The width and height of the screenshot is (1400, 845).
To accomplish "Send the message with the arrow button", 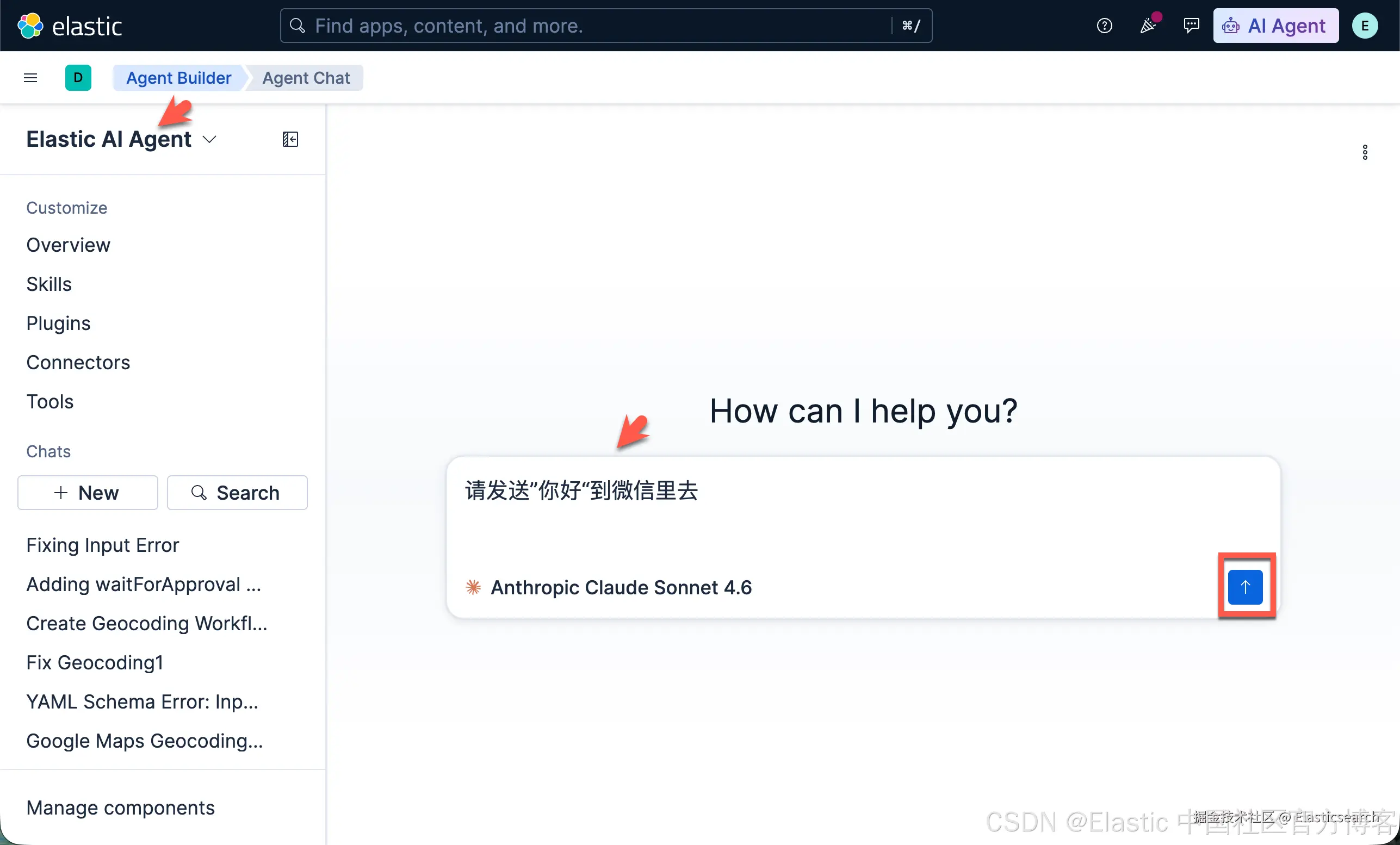I will (1245, 587).
